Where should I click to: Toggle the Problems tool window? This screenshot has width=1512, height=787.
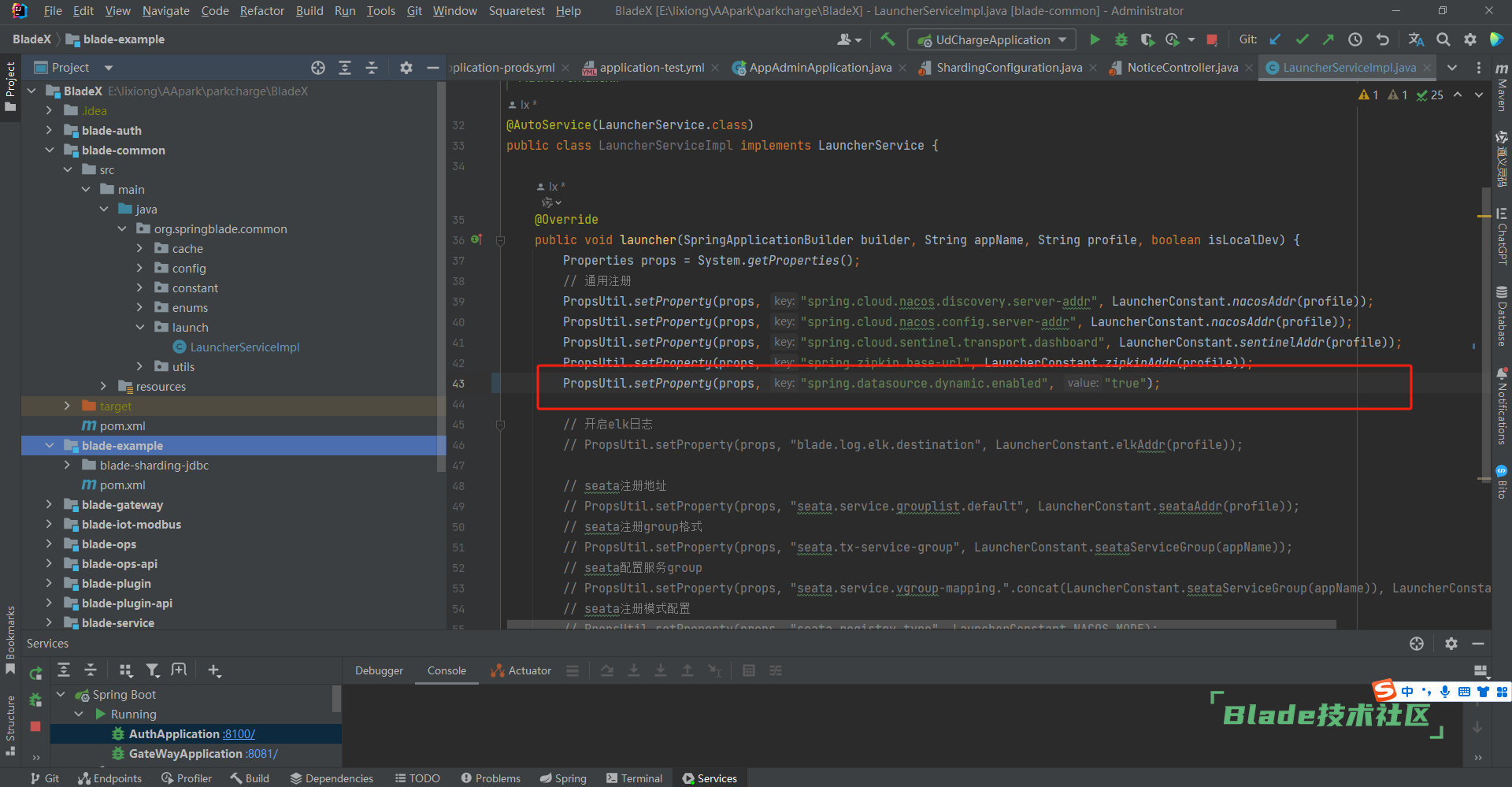tap(491, 778)
